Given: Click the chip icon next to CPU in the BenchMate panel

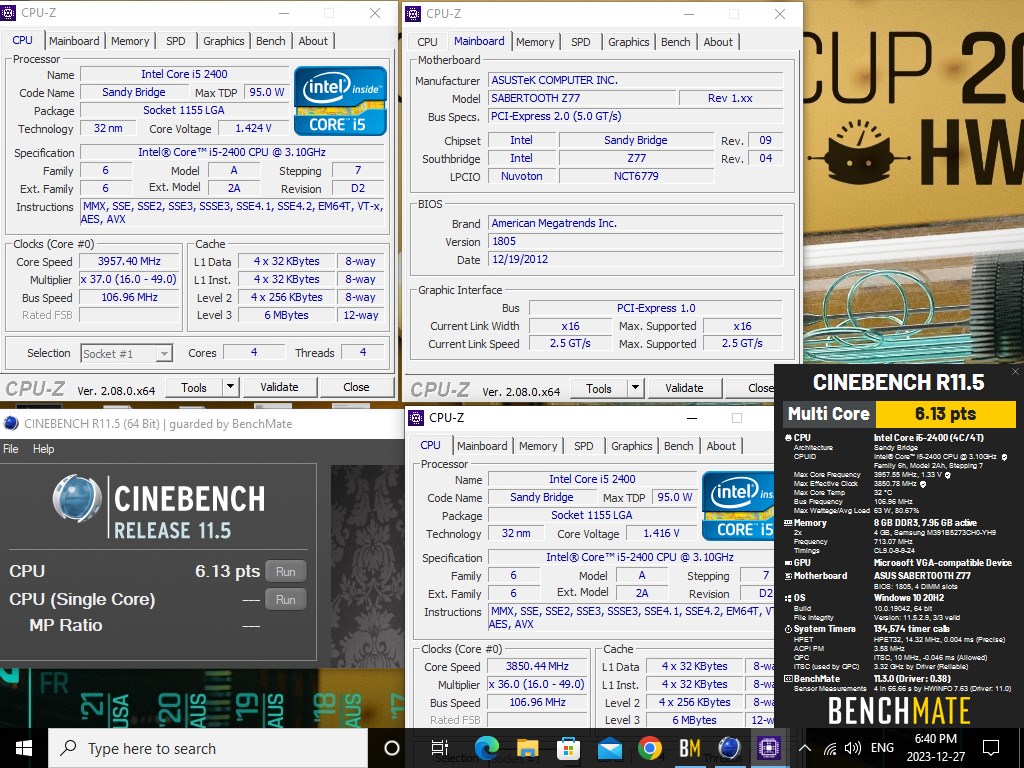Looking at the screenshot, I should pos(788,438).
